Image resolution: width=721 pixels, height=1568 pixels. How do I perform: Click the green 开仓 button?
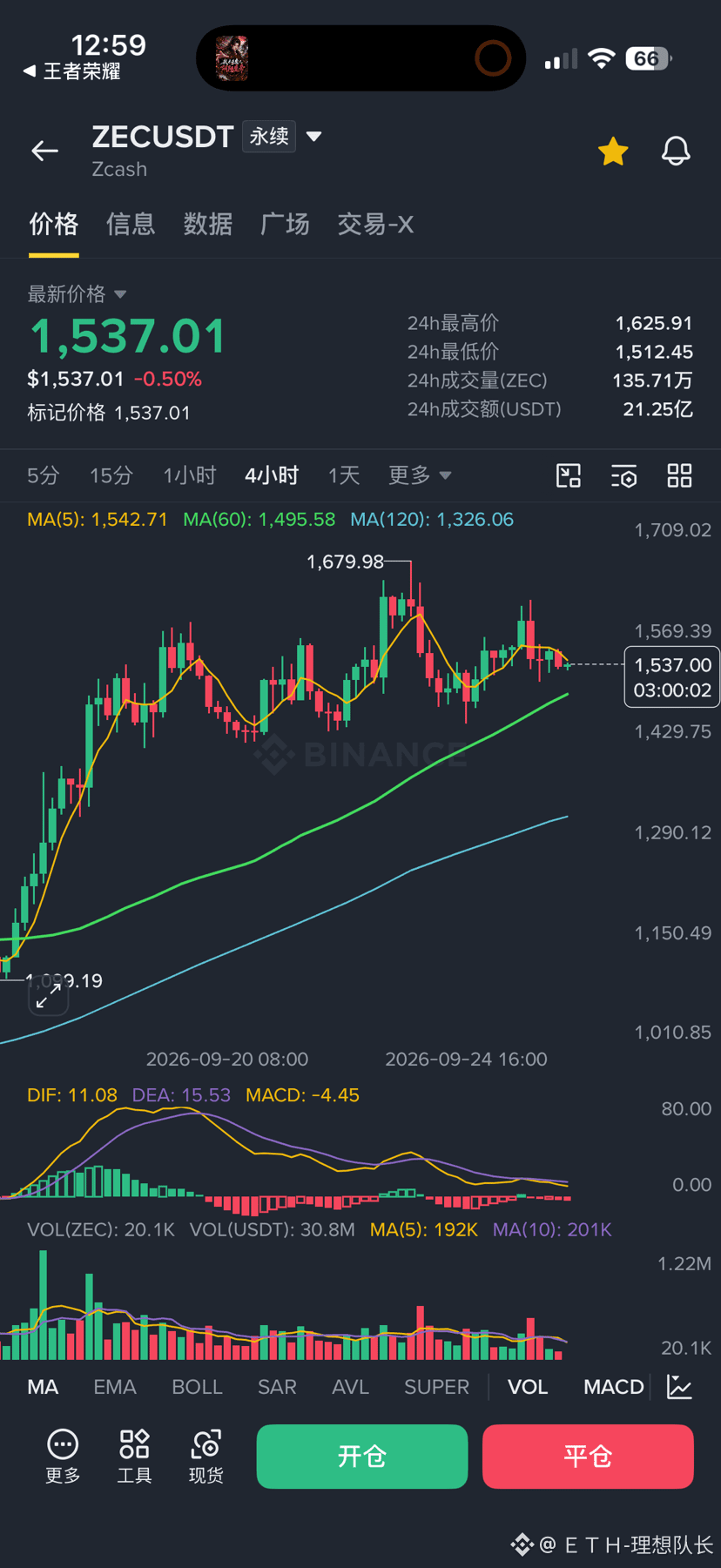[x=362, y=1457]
